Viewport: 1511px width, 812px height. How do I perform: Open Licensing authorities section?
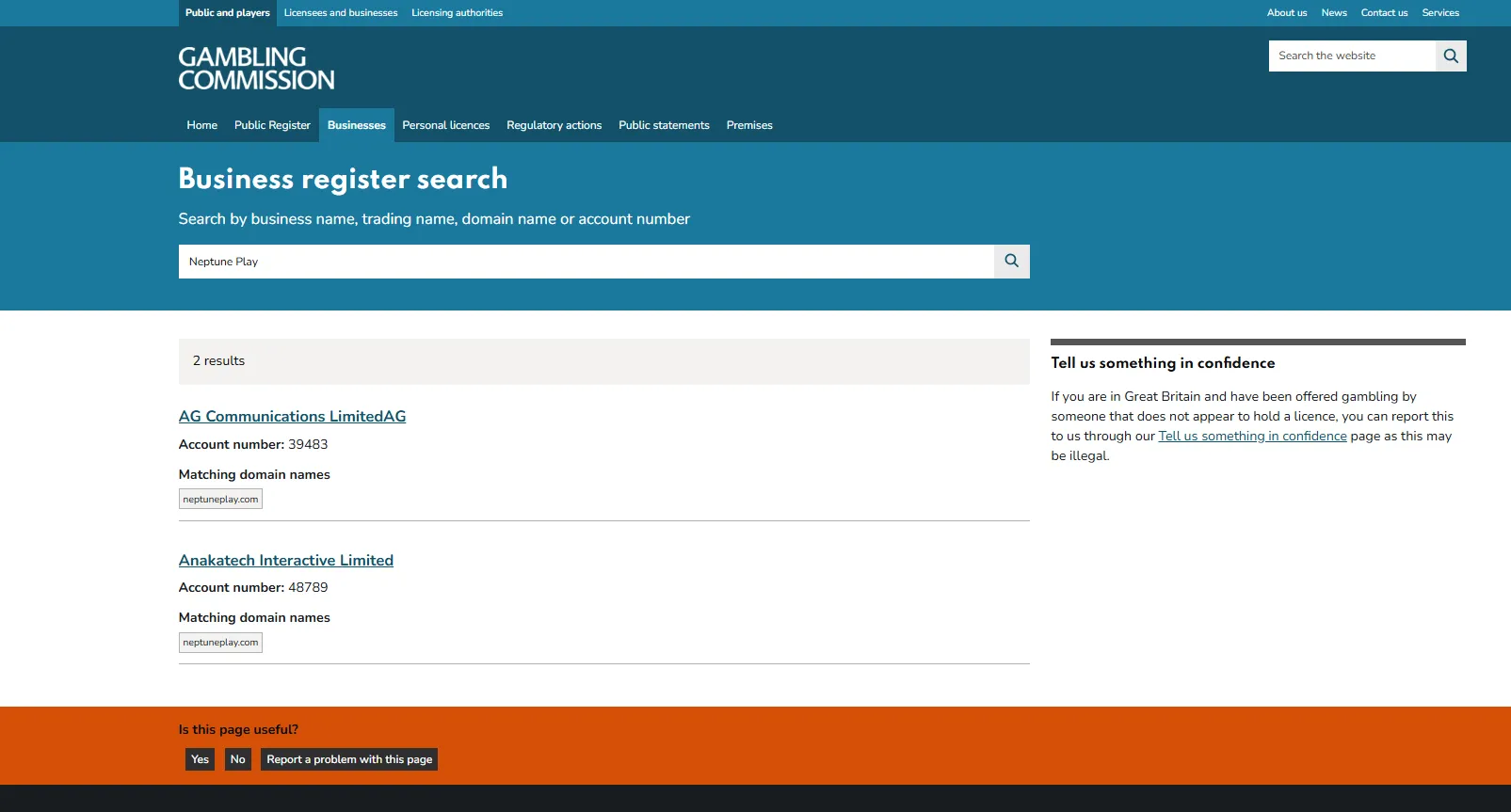tap(458, 13)
